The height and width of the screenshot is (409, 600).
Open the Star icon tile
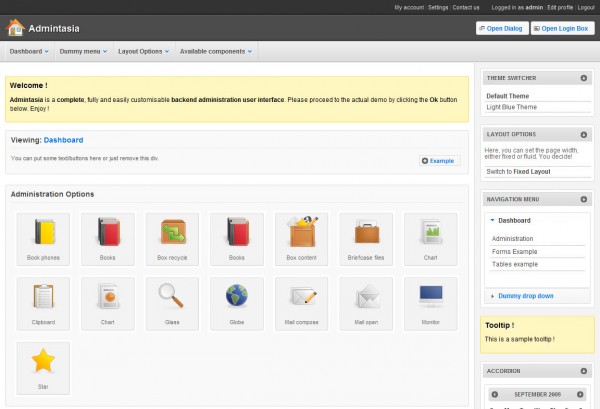[x=43, y=368]
